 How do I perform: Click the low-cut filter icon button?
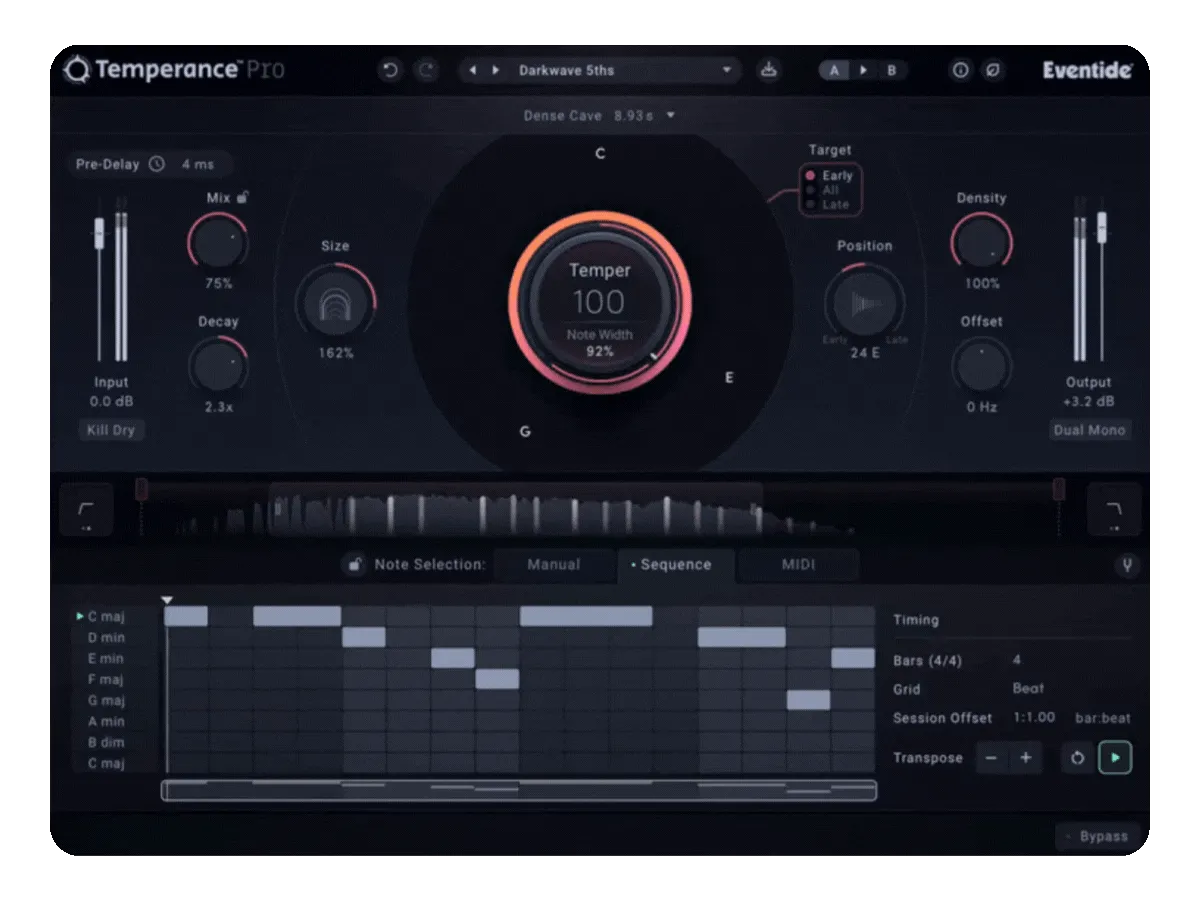click(x=86, y=510)
